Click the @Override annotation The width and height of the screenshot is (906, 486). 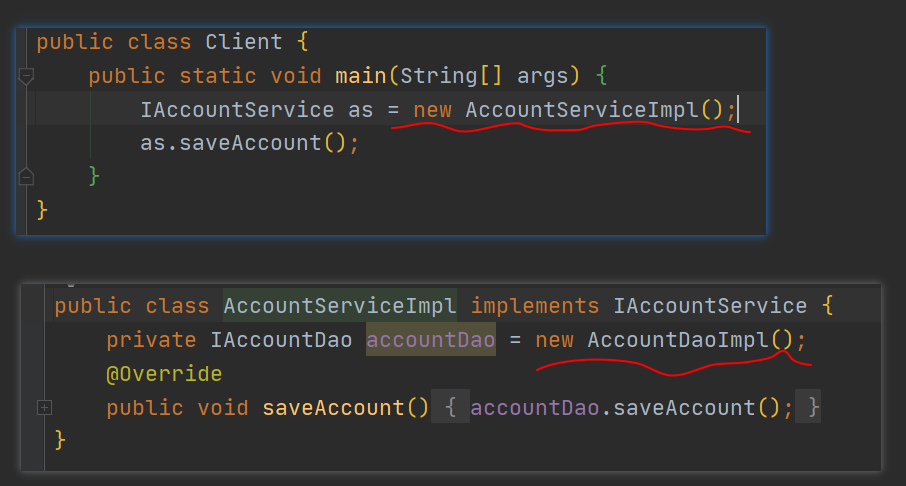[164, 374]
